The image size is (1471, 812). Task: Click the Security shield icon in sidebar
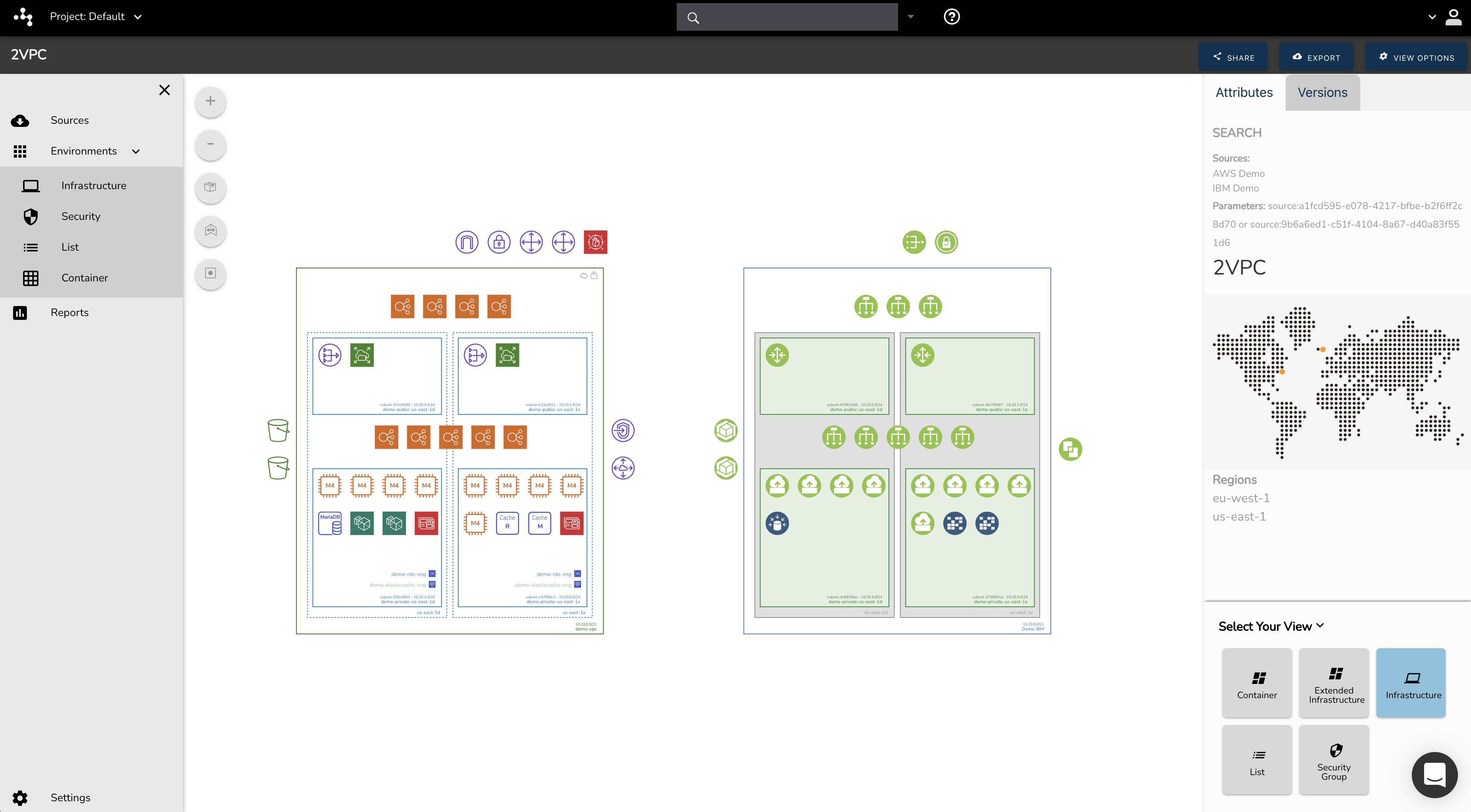coord(30,216)
